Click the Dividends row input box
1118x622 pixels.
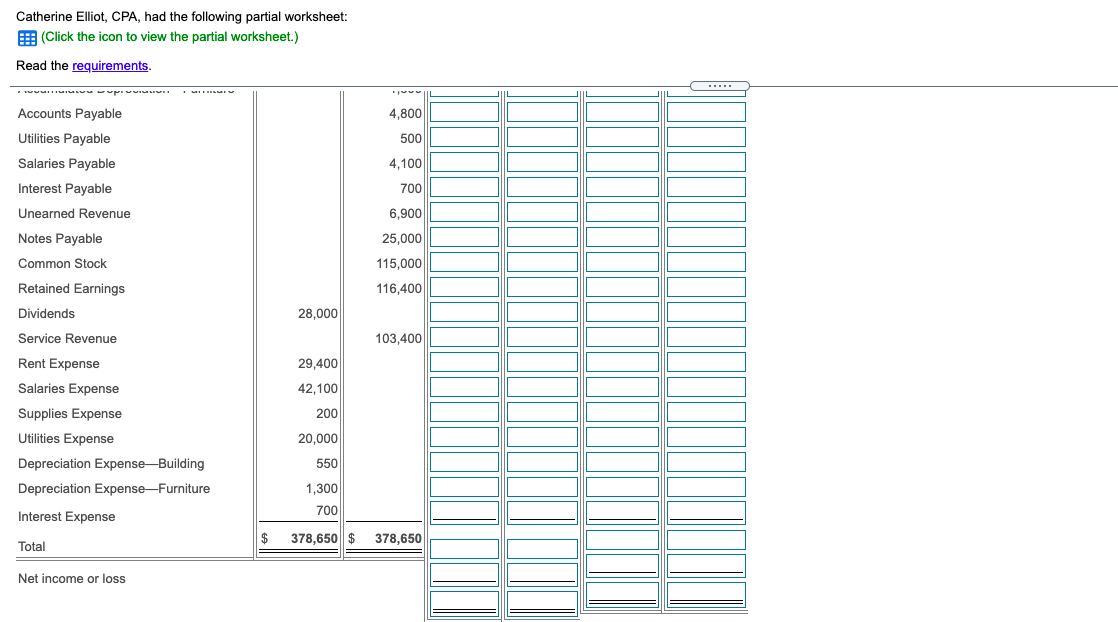[464, 311]
